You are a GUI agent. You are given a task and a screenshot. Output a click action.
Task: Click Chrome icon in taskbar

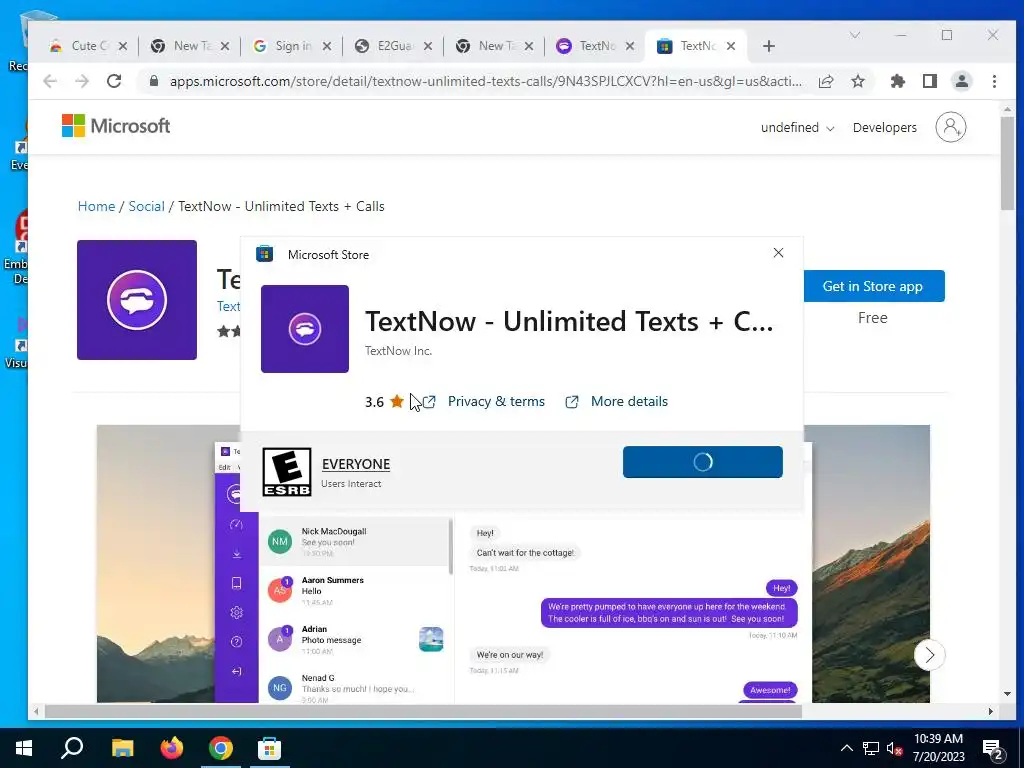click(221, 748)
